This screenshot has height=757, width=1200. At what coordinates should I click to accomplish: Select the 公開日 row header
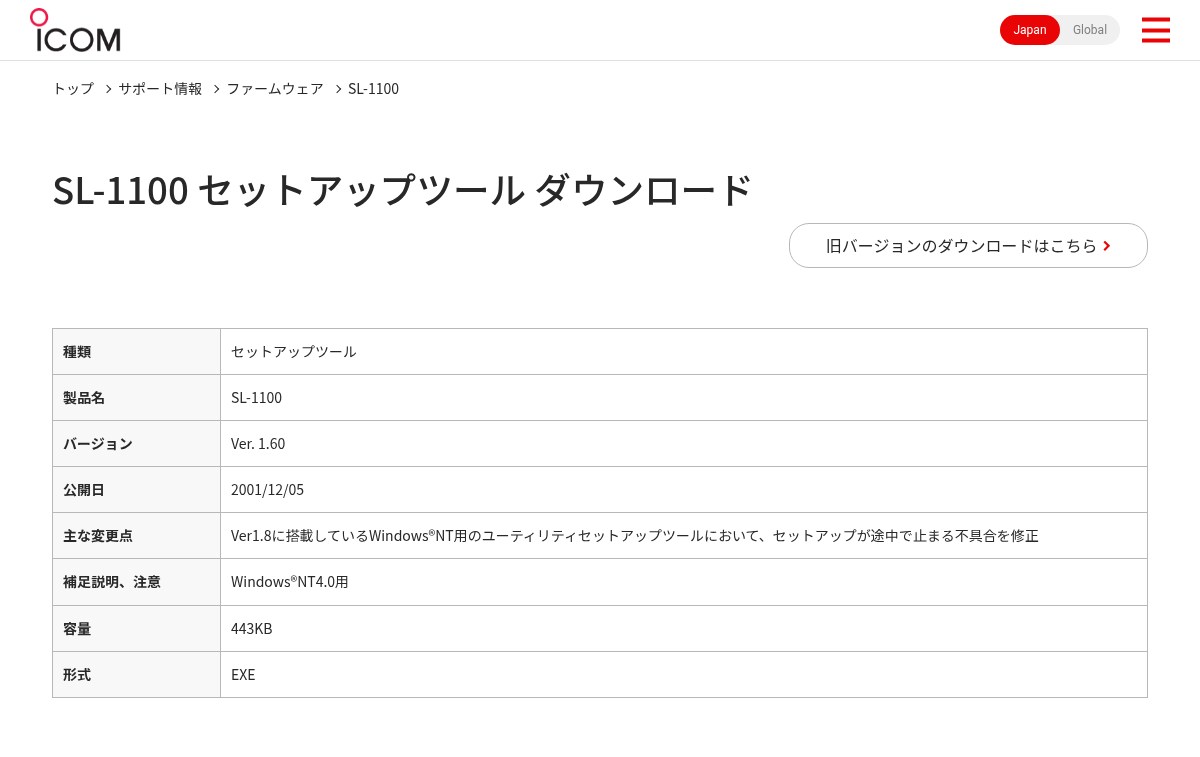pos(136,490)
